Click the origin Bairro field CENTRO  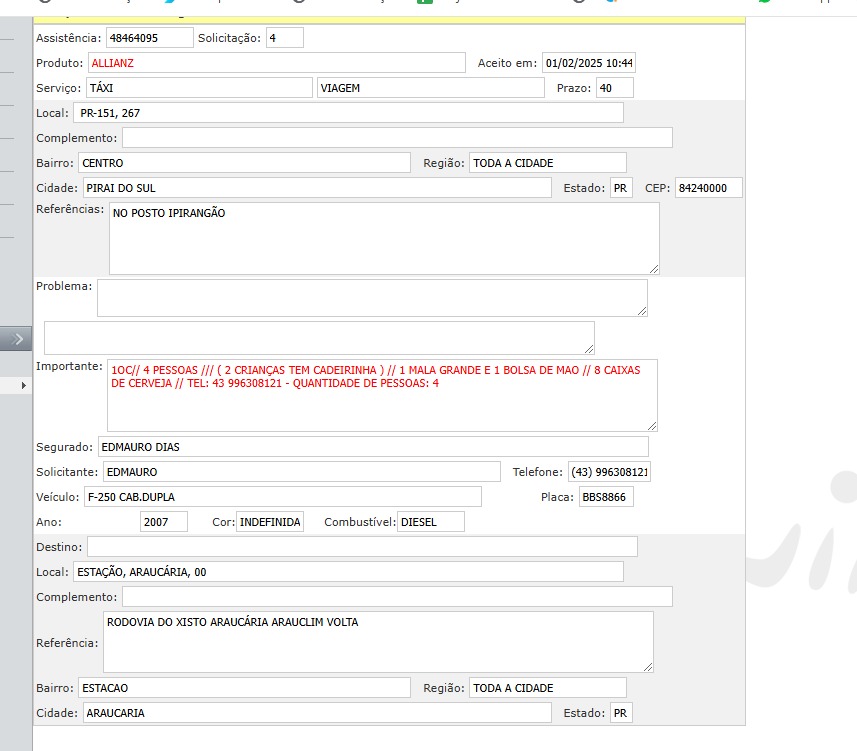pyautogui.click(x=244, y=163)
